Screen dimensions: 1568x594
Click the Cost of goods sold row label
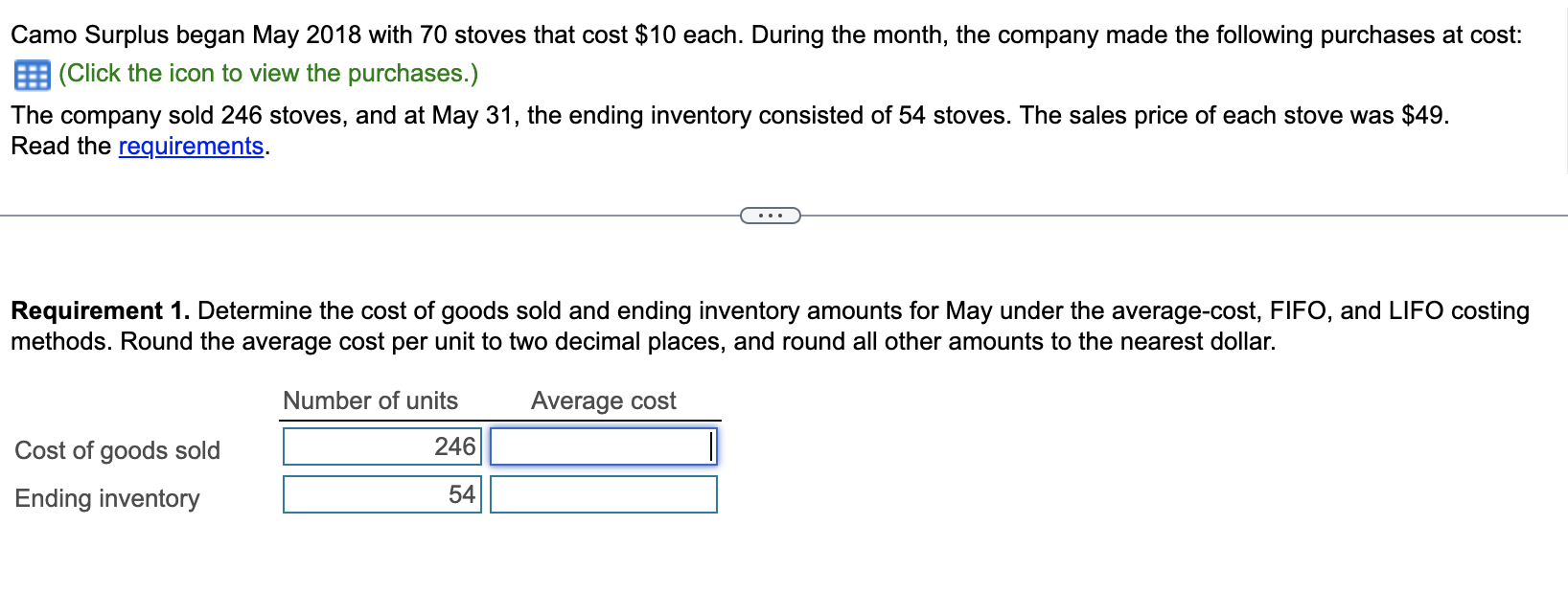pos(117,450)
